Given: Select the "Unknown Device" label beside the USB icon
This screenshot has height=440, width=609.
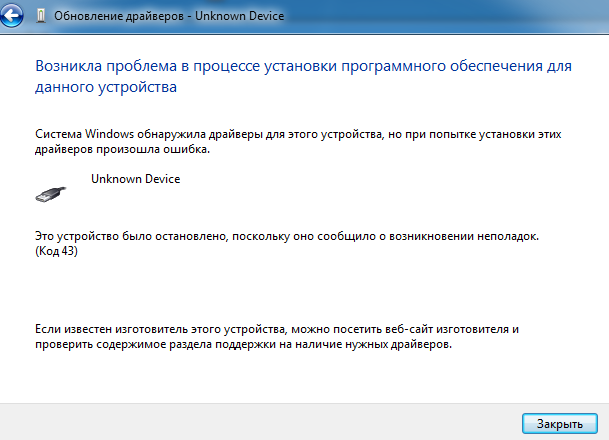Looking at the screenshot, I should pos(135,179).
